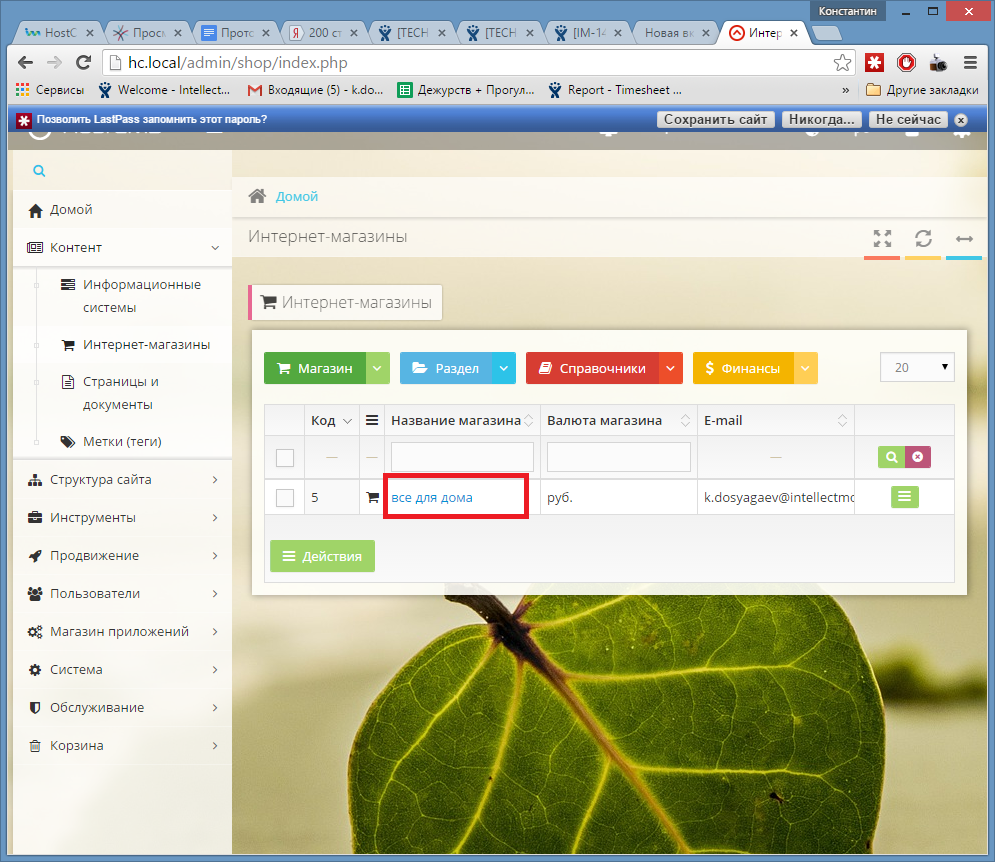This screenshot has height=862, width=995.
Task: Open the Магазин button dropdown arrow
Action: pyautogui.click(x=377, y=368)
